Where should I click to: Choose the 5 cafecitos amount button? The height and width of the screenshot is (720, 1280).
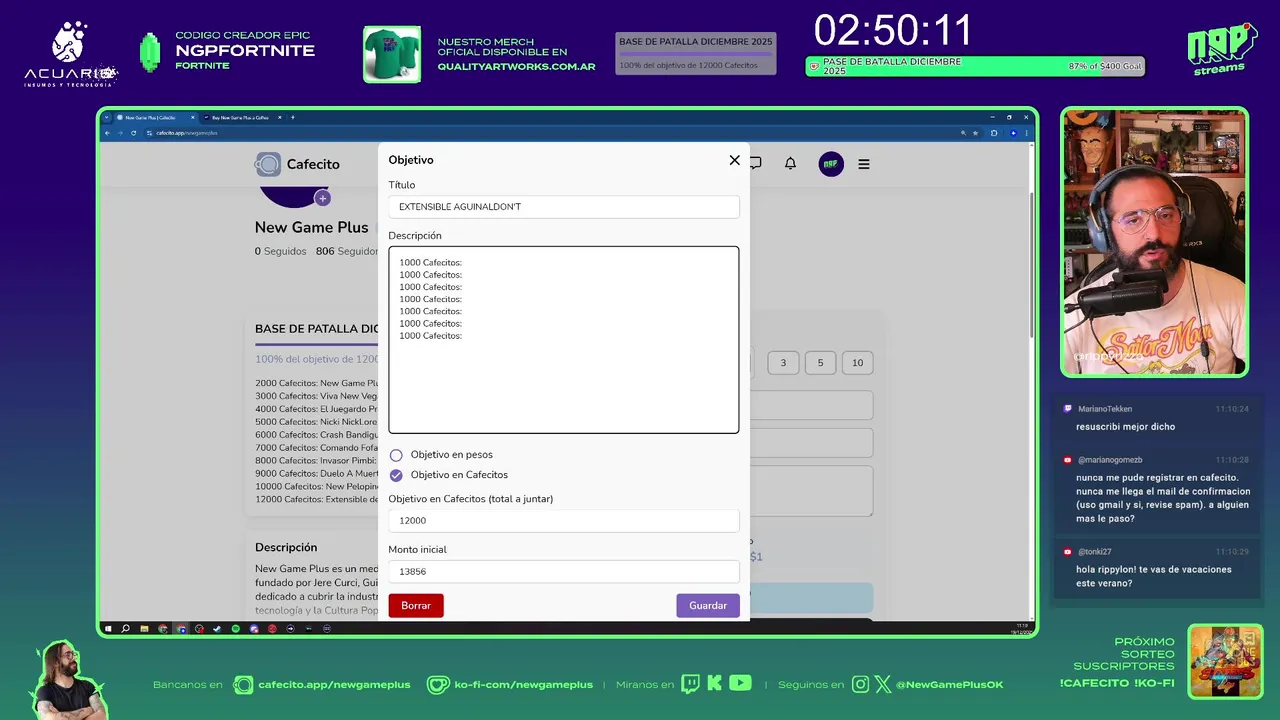pos(820,363)
